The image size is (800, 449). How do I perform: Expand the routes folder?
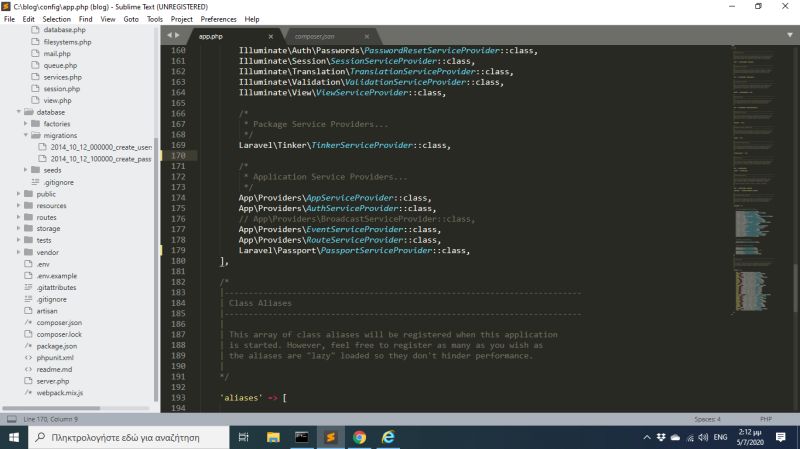tap(19, 217)
